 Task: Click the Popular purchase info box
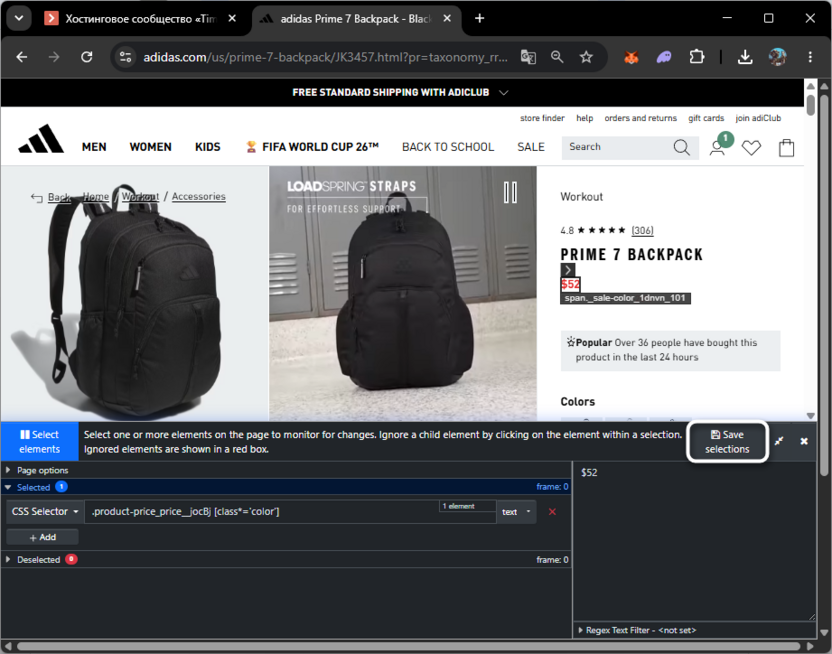[x=670, y=350]
